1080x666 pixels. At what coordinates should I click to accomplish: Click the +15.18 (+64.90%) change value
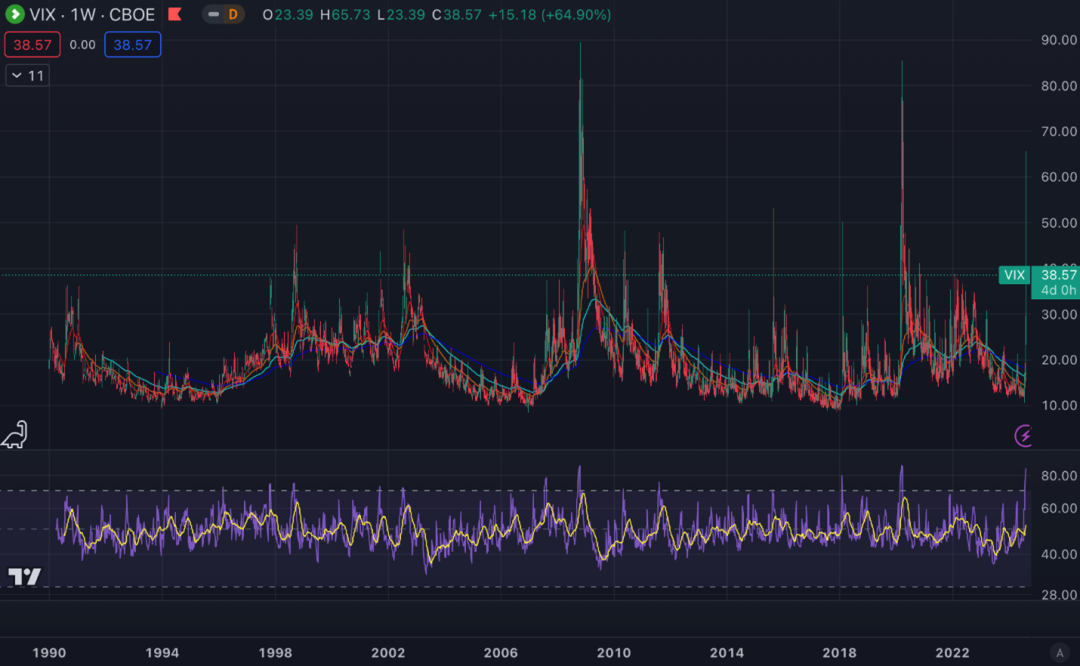click(550, 14)
